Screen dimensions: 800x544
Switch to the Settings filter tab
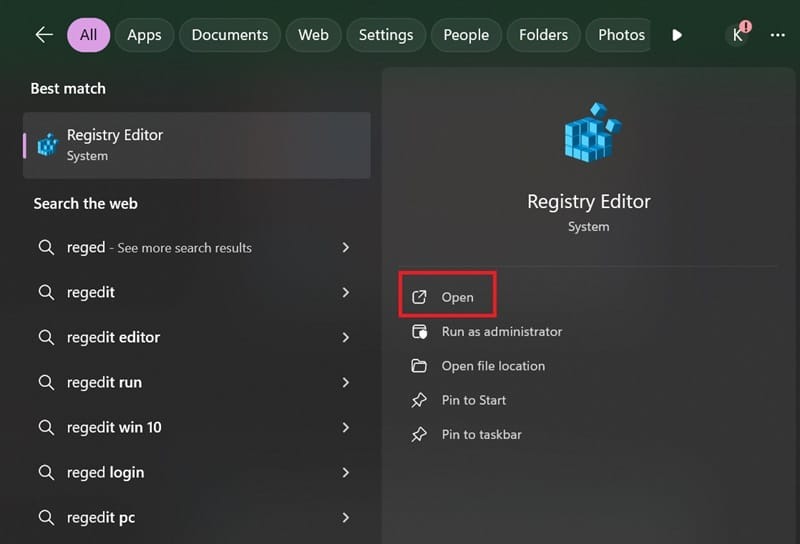pyautogui.click(x=386, y=35)
